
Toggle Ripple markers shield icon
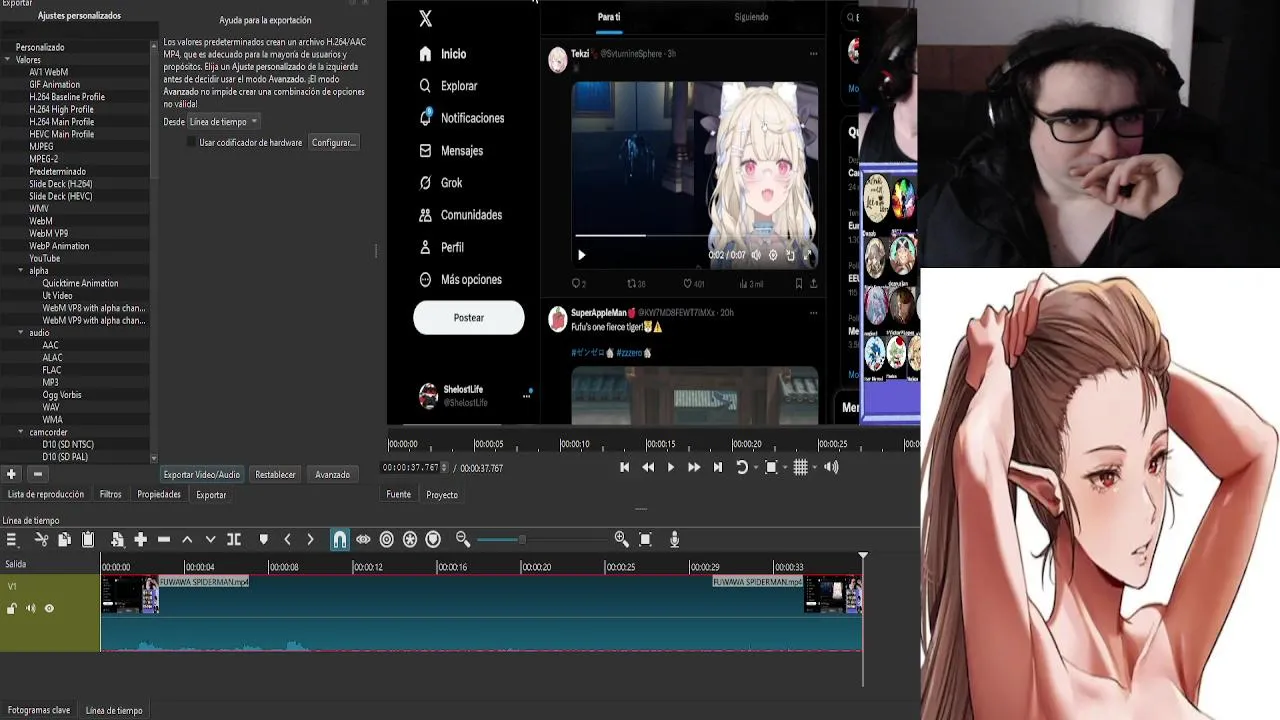pyautogui.click(x=433, y=539)
